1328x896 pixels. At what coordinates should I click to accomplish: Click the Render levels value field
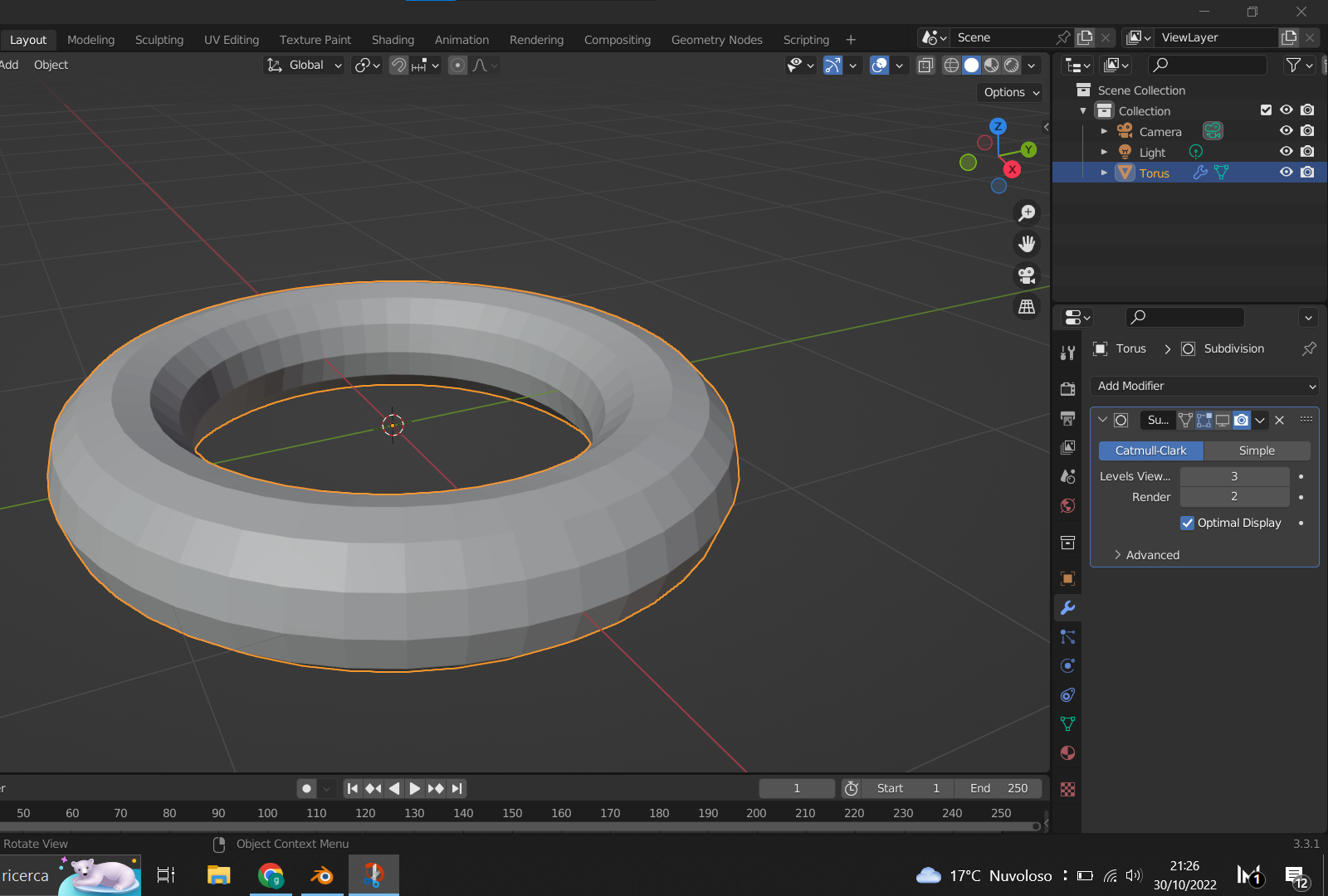click(x=1234, y=497)
